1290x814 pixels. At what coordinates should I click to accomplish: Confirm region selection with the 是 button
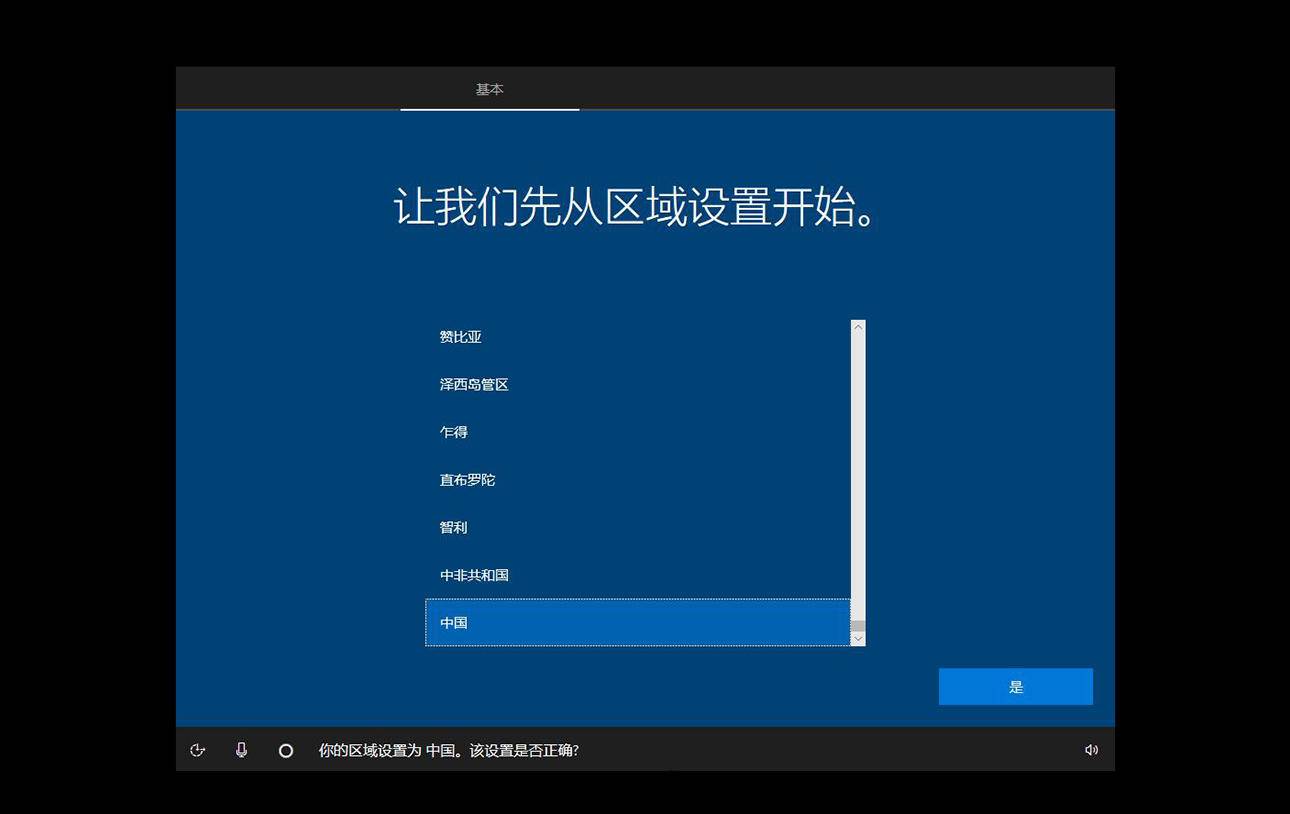pos(1015,686)
